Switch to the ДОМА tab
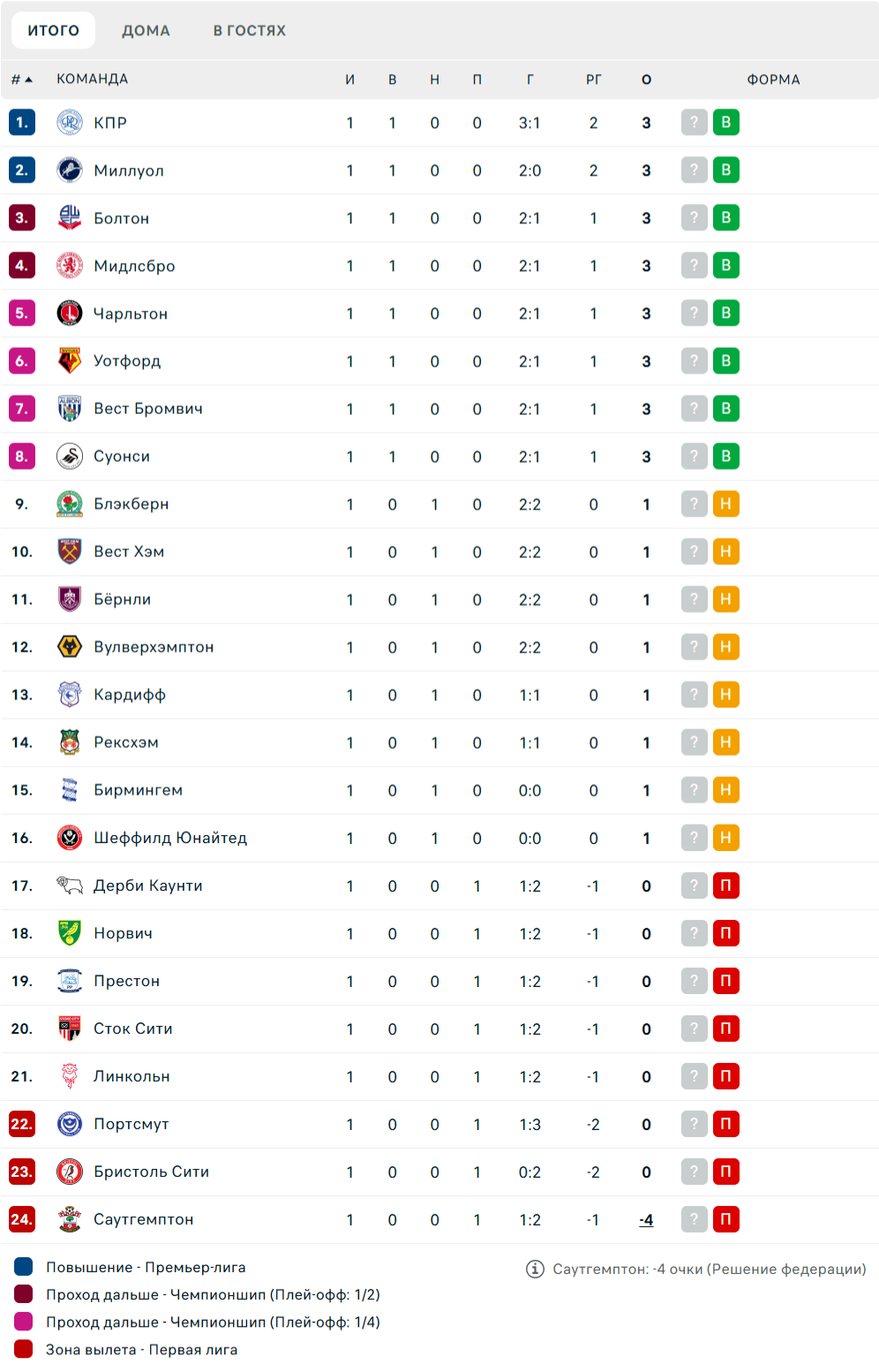 tap(146, 30)
